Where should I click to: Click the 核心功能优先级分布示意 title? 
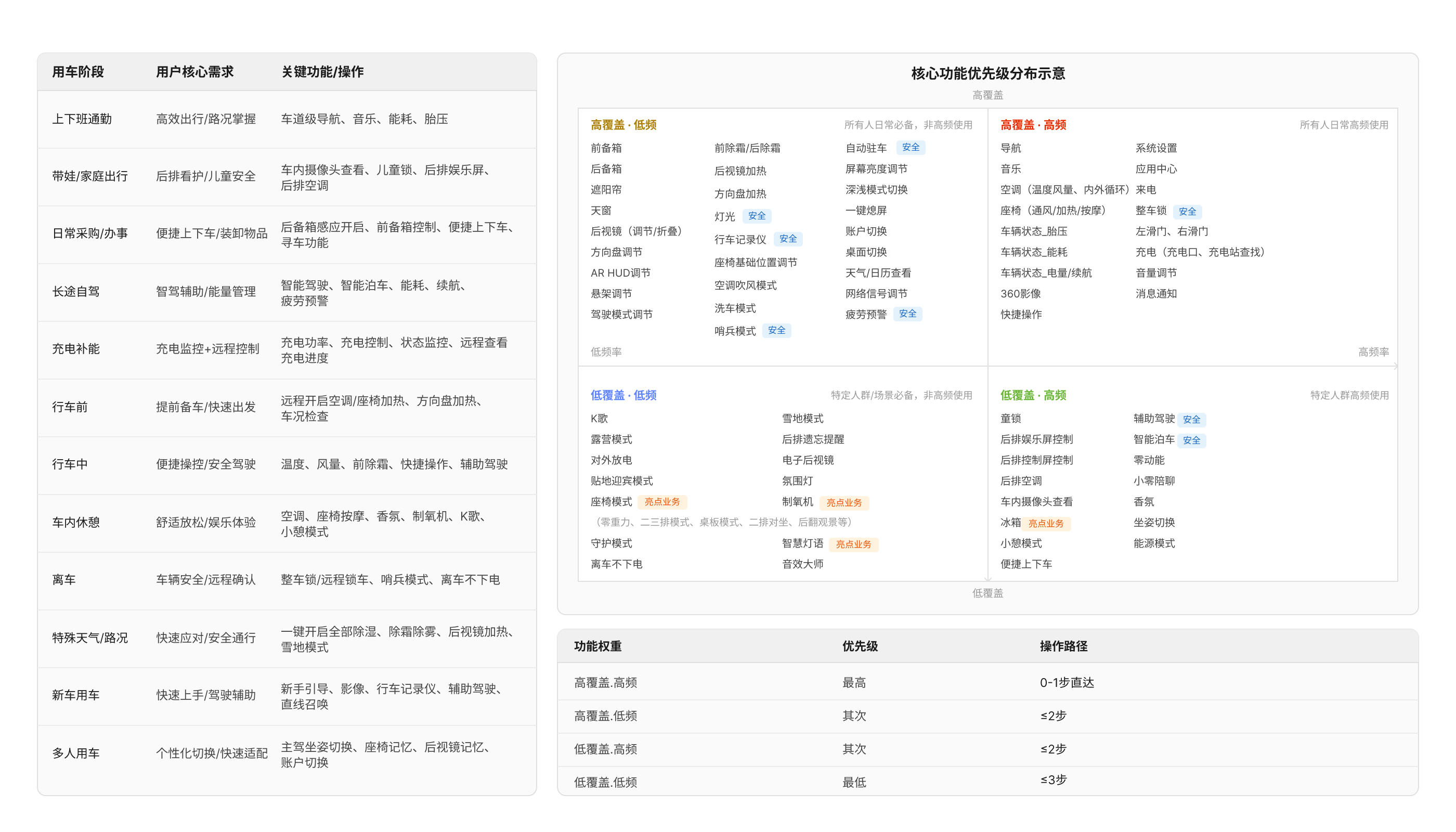(x=987, y=73)
